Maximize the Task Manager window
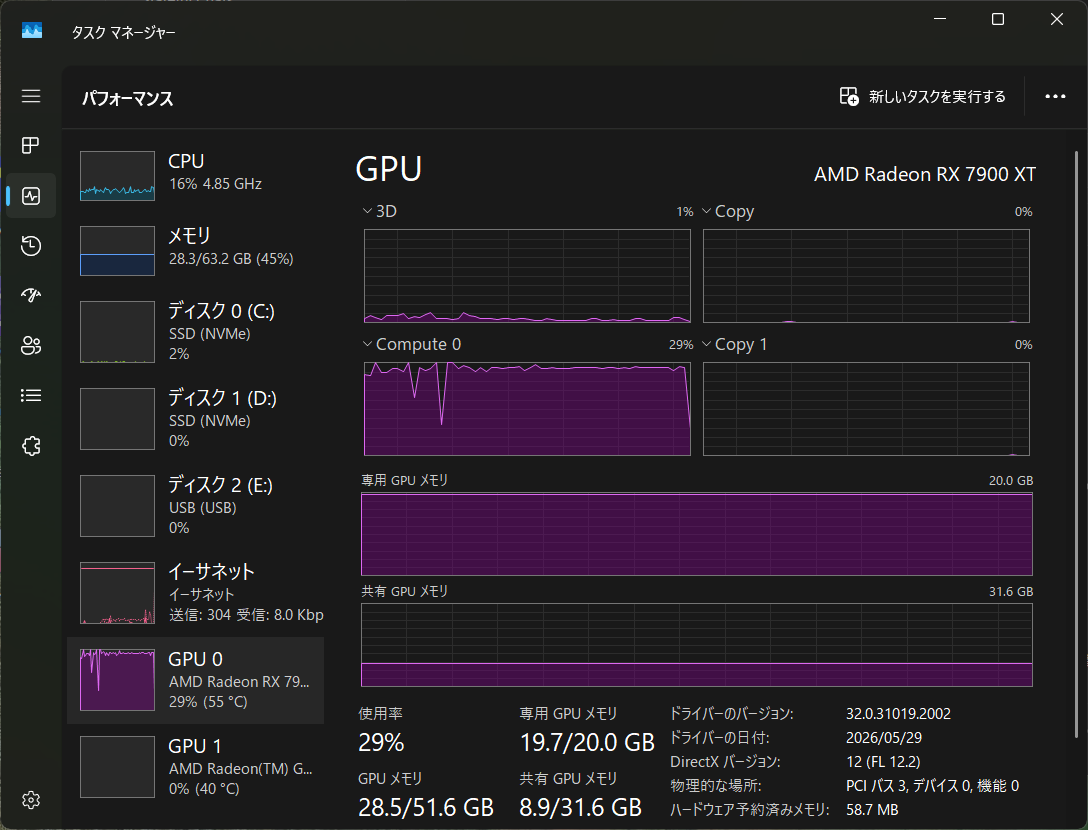The height and width of the screenshot is (830, 1088). click(998, 19)
